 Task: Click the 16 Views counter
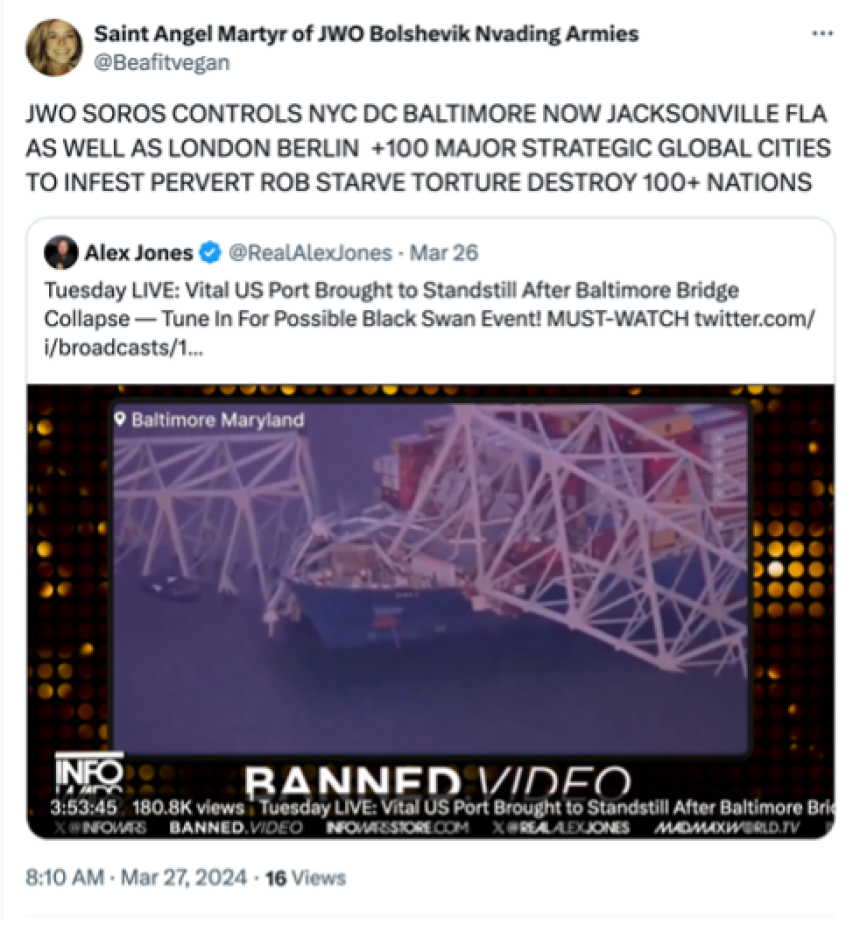coord(305,878)
